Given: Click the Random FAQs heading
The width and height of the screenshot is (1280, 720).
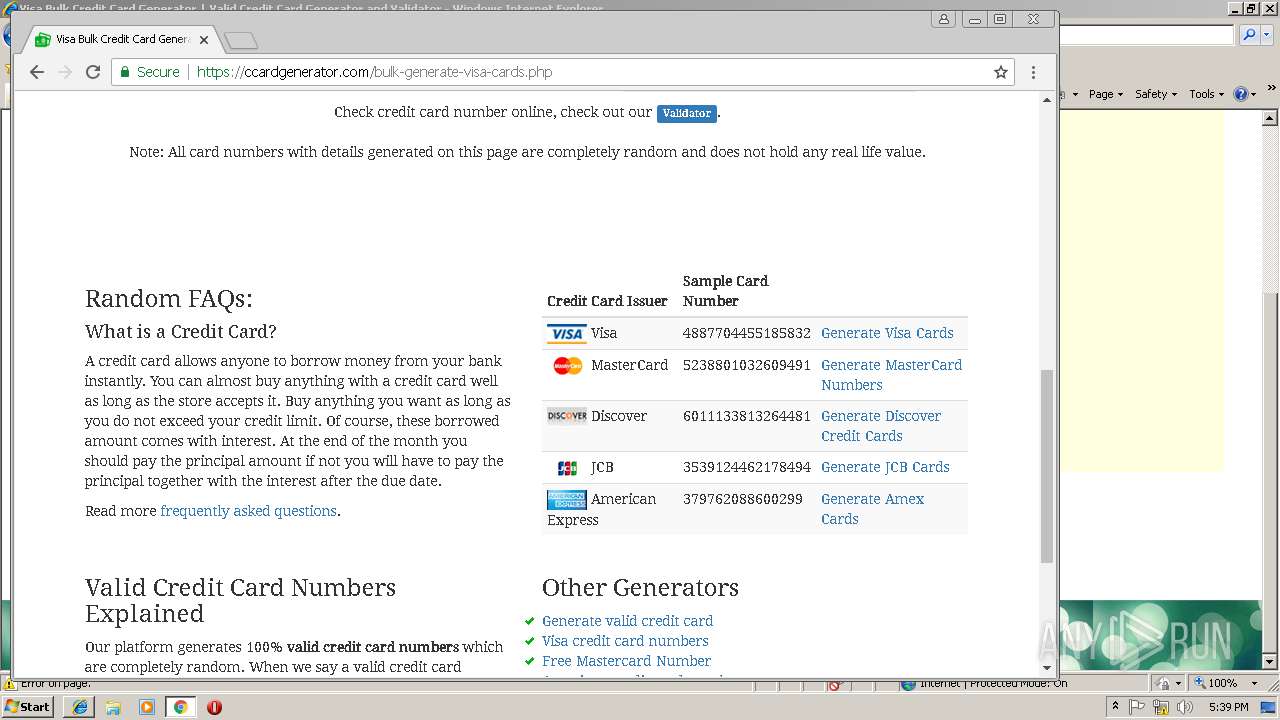Looking at the screenshot, I should click(x=169, y=299).
